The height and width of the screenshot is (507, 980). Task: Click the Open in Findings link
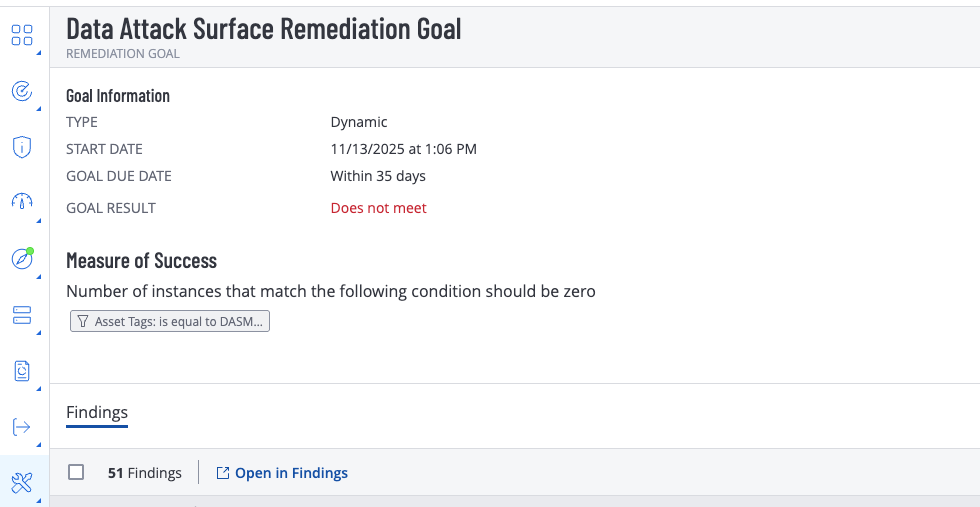click(291, 473)
